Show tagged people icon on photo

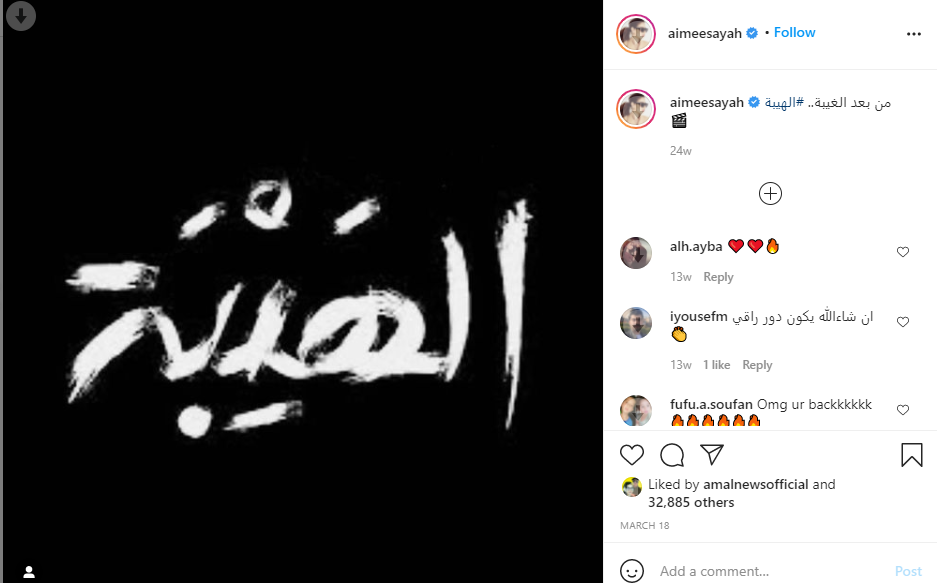coord(29,572)
